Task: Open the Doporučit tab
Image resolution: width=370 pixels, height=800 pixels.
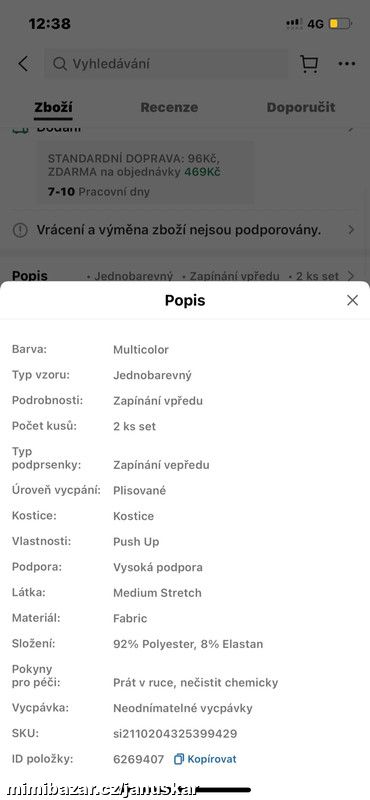Action: coord(301,107)
